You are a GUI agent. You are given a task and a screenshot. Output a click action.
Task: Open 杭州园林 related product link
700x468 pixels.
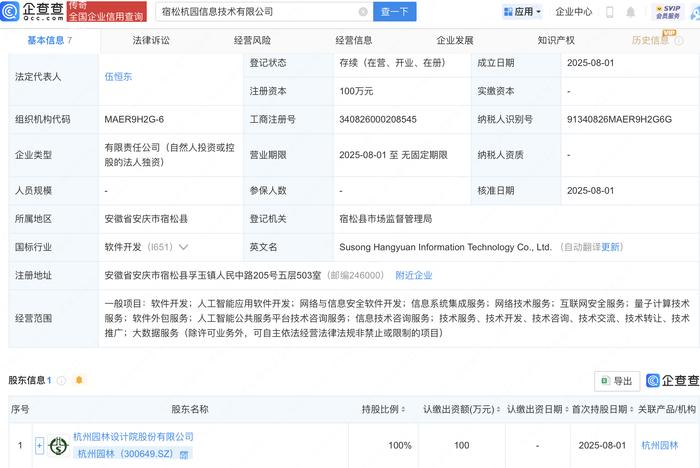coord(660,445)
